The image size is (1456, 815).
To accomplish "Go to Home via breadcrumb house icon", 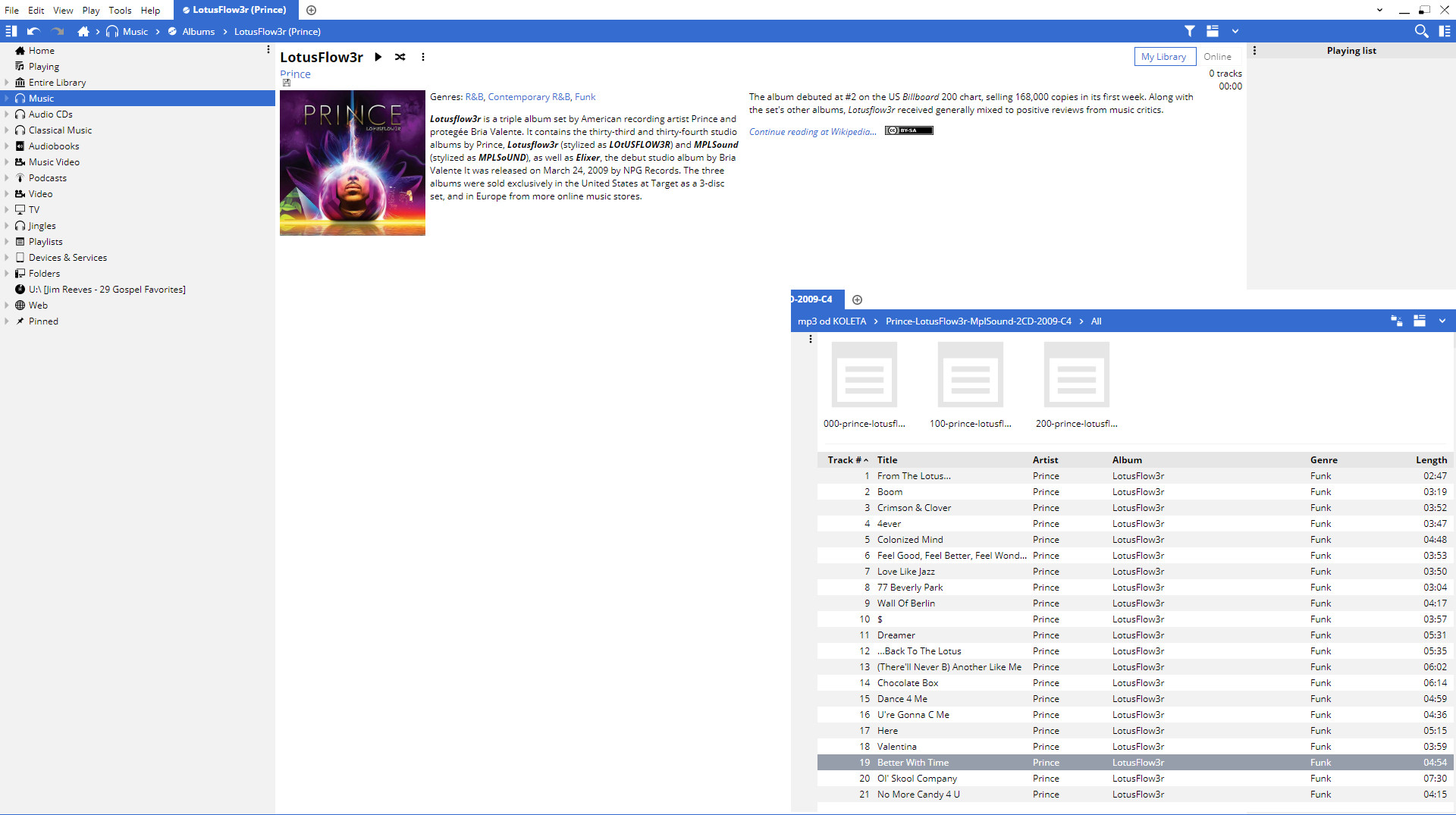I will coord(83,31).
